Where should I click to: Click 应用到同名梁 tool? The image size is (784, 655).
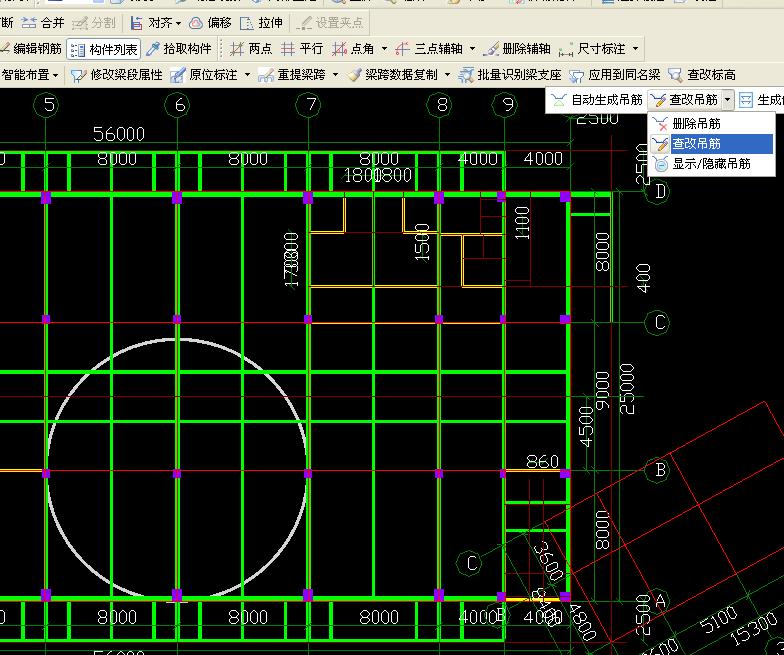(615, 75)
